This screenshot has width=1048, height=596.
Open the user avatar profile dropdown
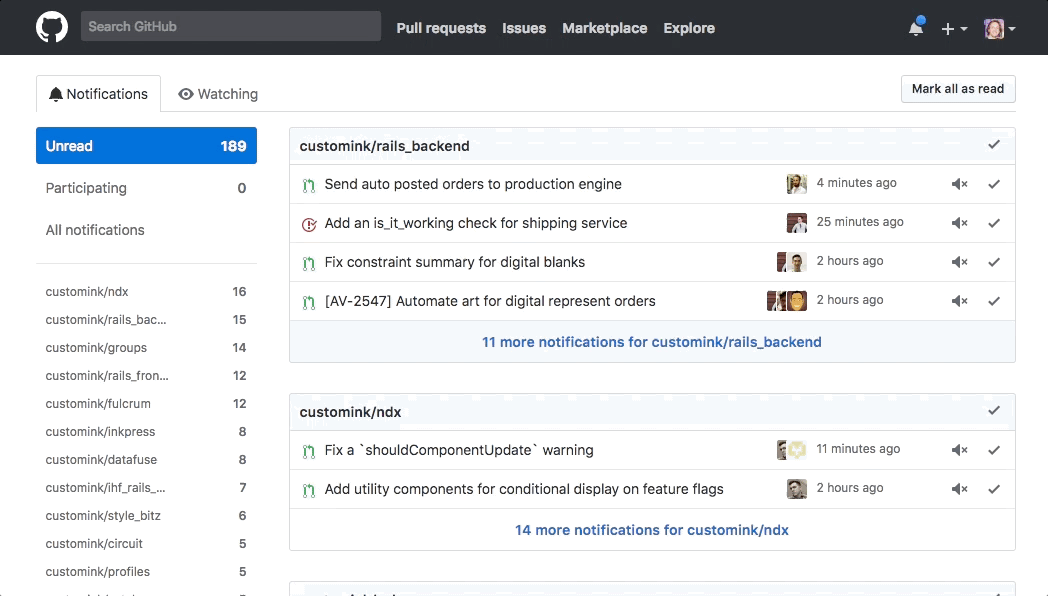(999, 29)
